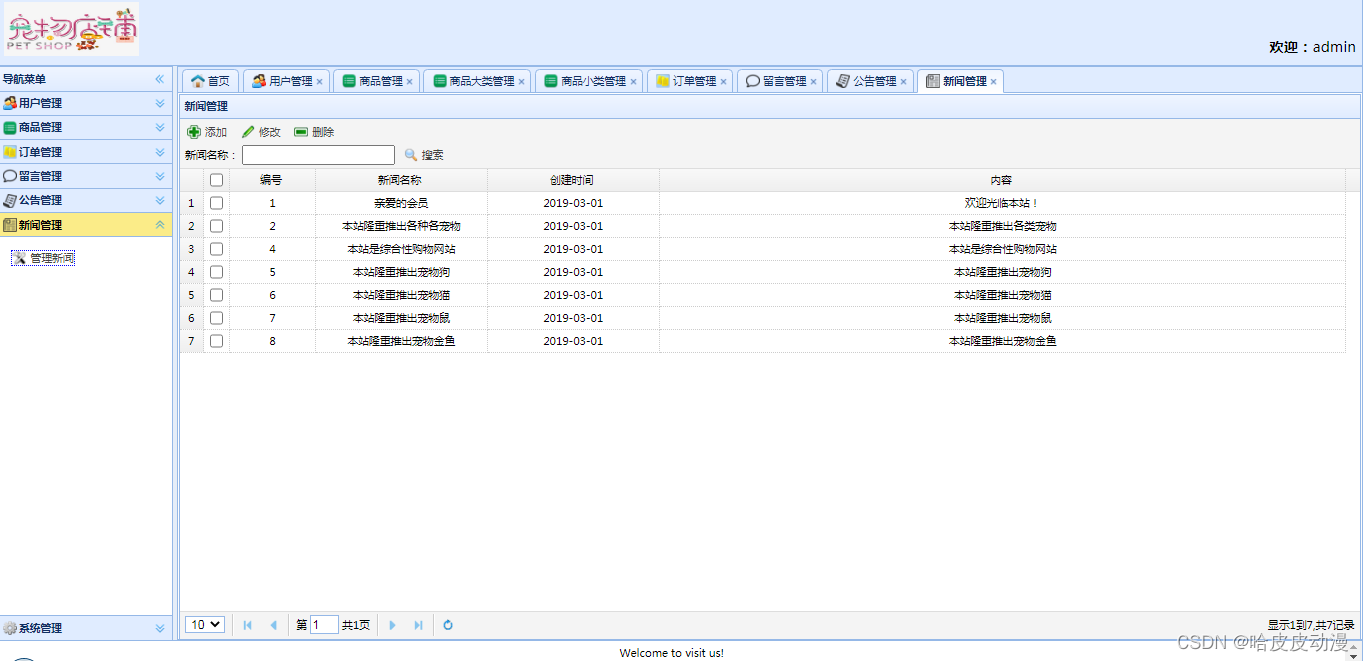Click the green Add (添加) icon

[194, 132]
